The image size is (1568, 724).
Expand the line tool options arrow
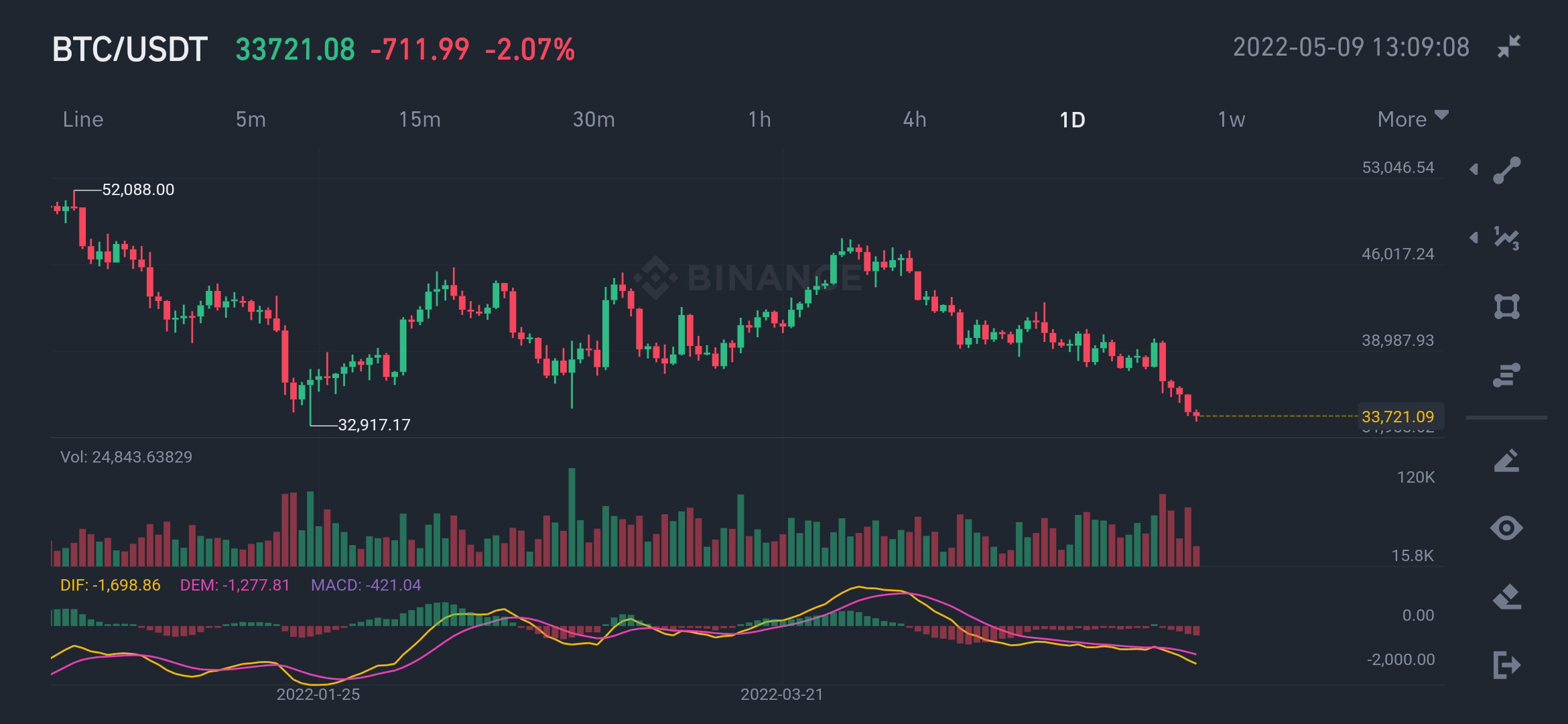pyautogui.click(x=1474, y=169)
